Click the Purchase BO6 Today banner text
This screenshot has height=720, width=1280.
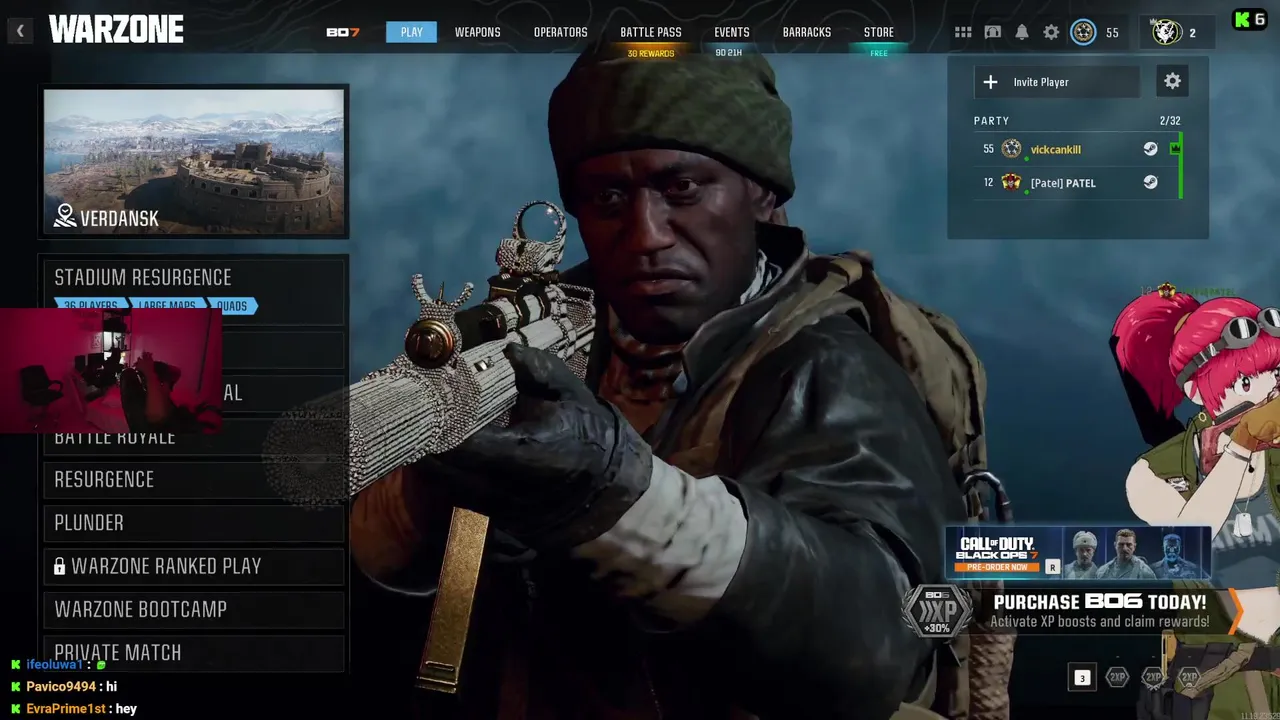click(x=1099, y=610)
